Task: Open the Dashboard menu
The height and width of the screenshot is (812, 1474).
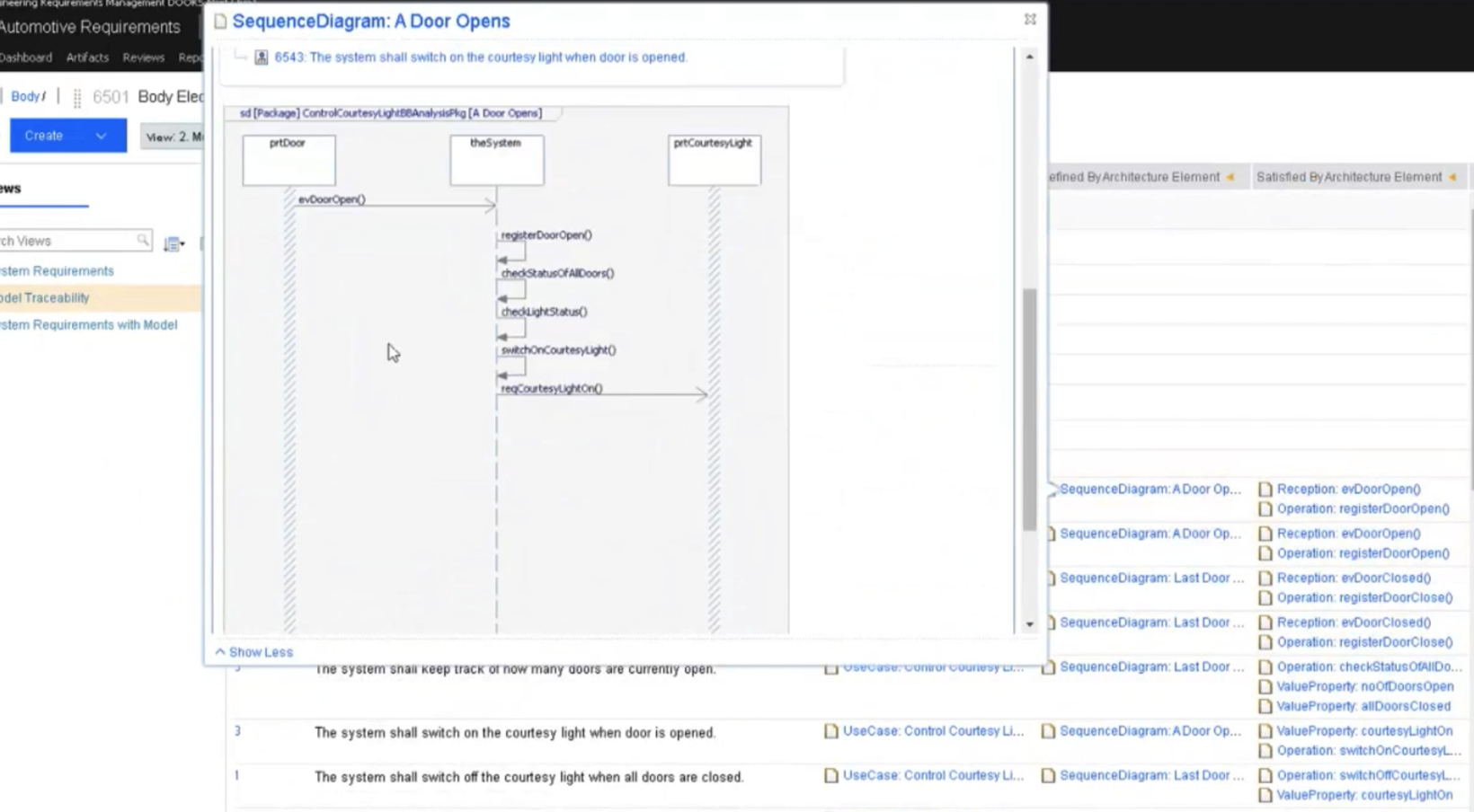Action: (26, 57)
